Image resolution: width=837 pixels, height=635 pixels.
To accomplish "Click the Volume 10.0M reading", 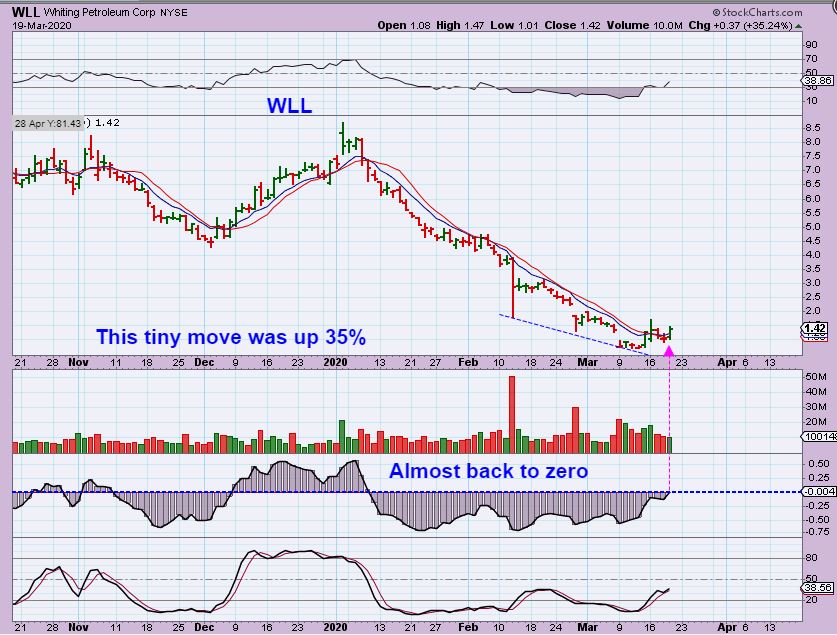I will (x=644, y=25).
